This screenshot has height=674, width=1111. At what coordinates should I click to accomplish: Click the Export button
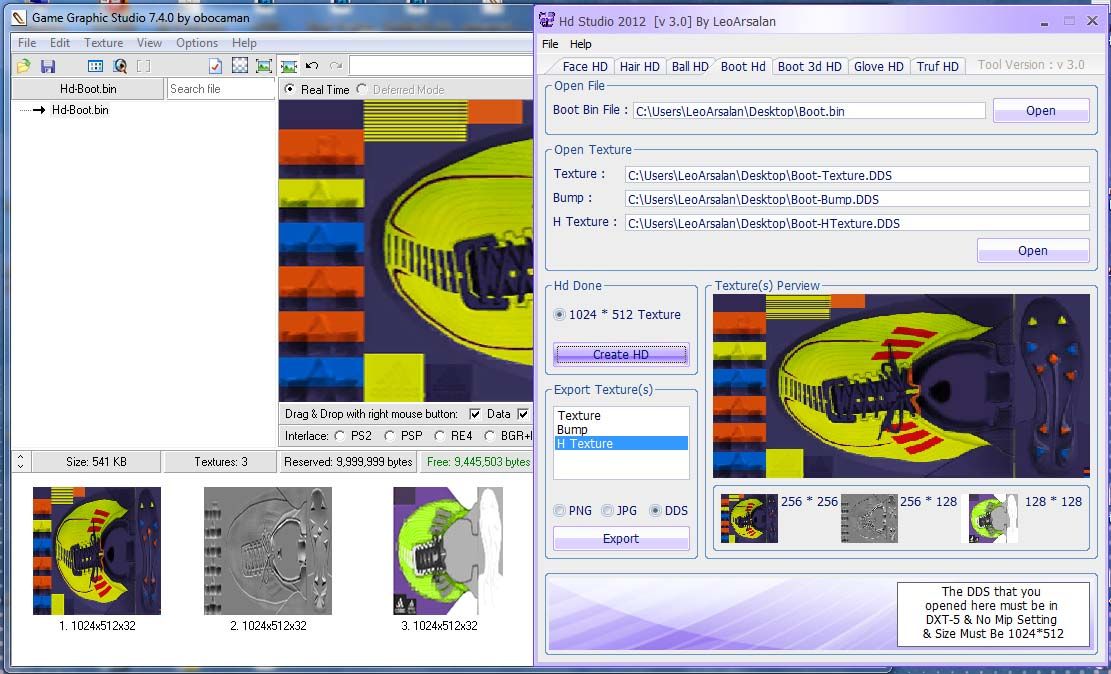point(620,539)
